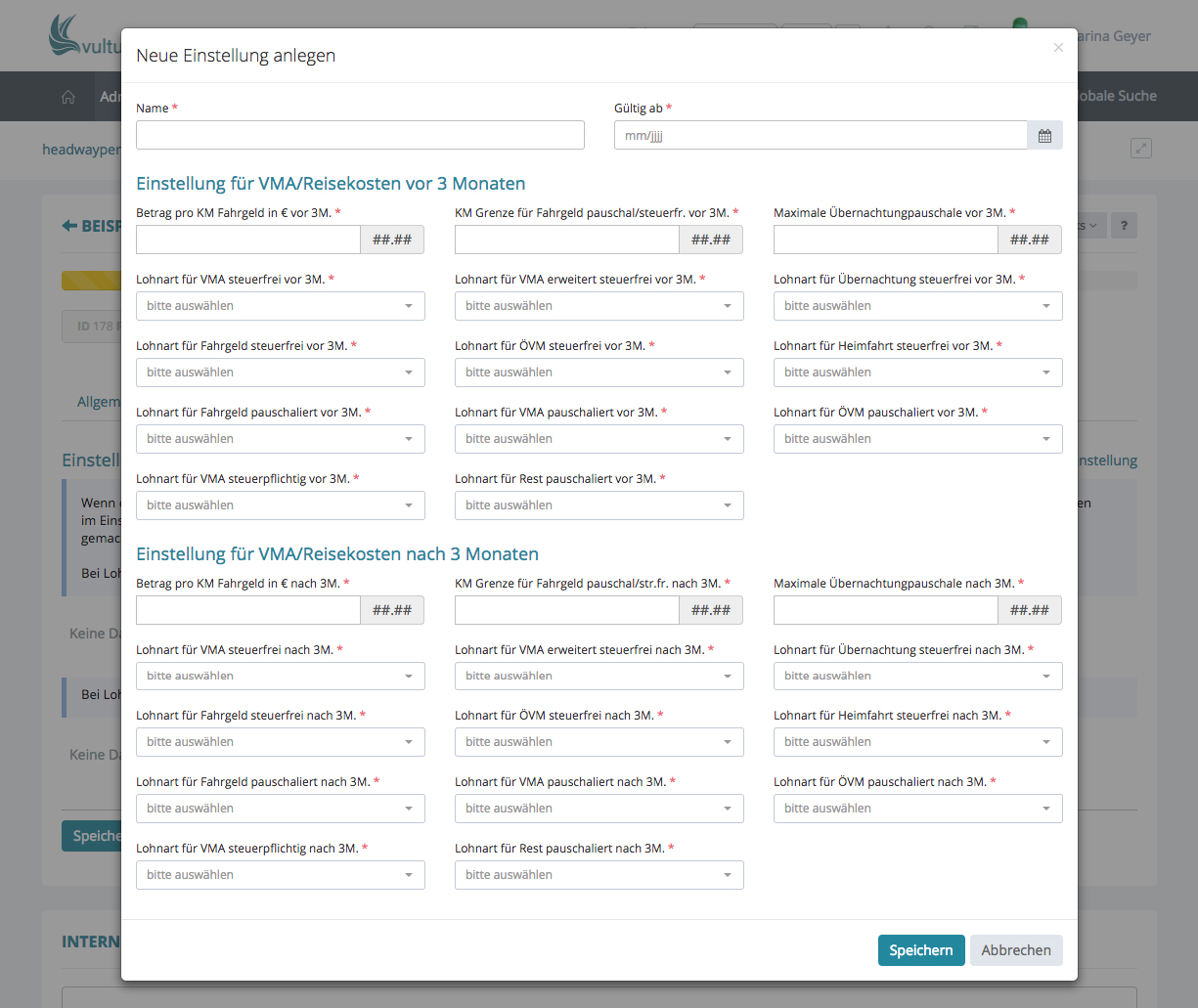
Task: Click KM Grenze für Fahrgeld nach 3M. field
Action: point(566,610)
